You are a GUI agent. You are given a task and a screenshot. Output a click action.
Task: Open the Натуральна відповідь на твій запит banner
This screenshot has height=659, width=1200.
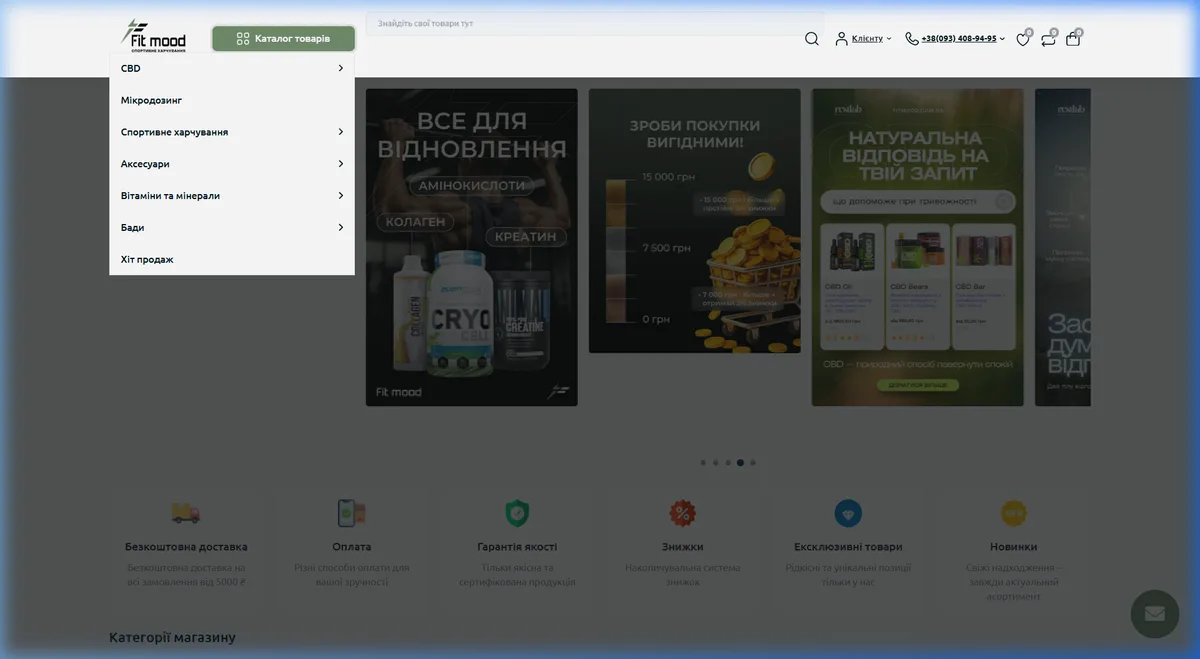click(918, 247)
